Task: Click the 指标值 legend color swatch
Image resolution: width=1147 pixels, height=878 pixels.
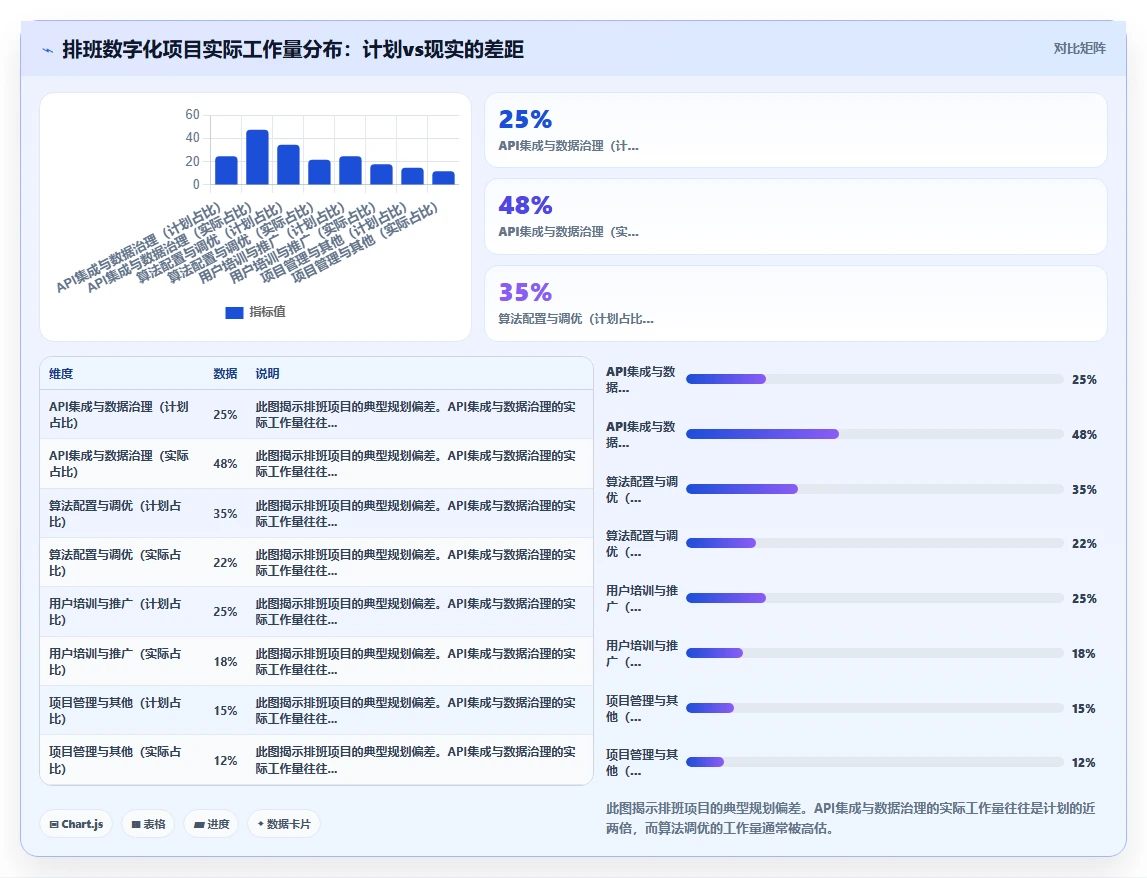Action: click(234, 312)
